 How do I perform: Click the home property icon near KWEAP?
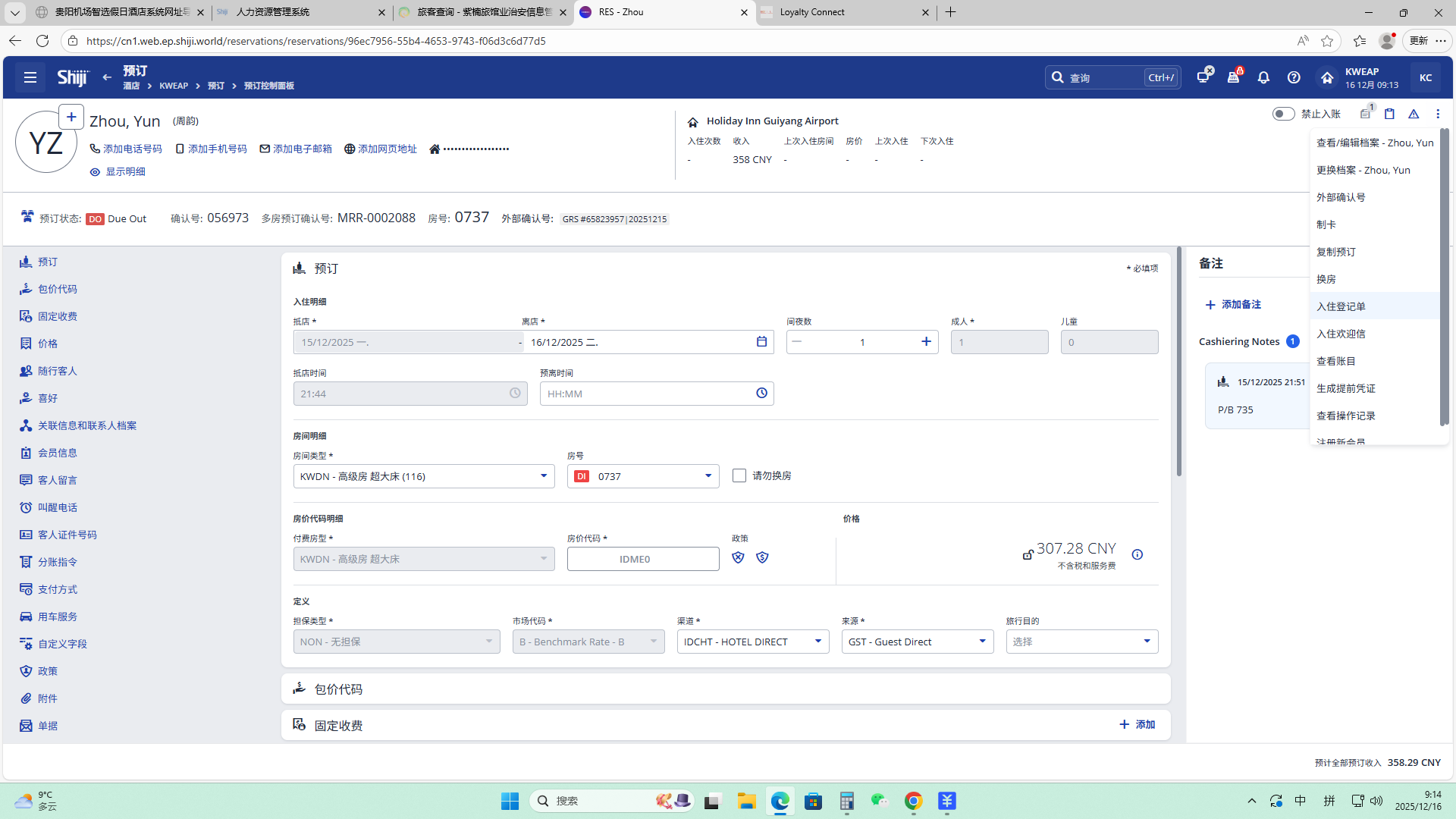(1327, 77)
